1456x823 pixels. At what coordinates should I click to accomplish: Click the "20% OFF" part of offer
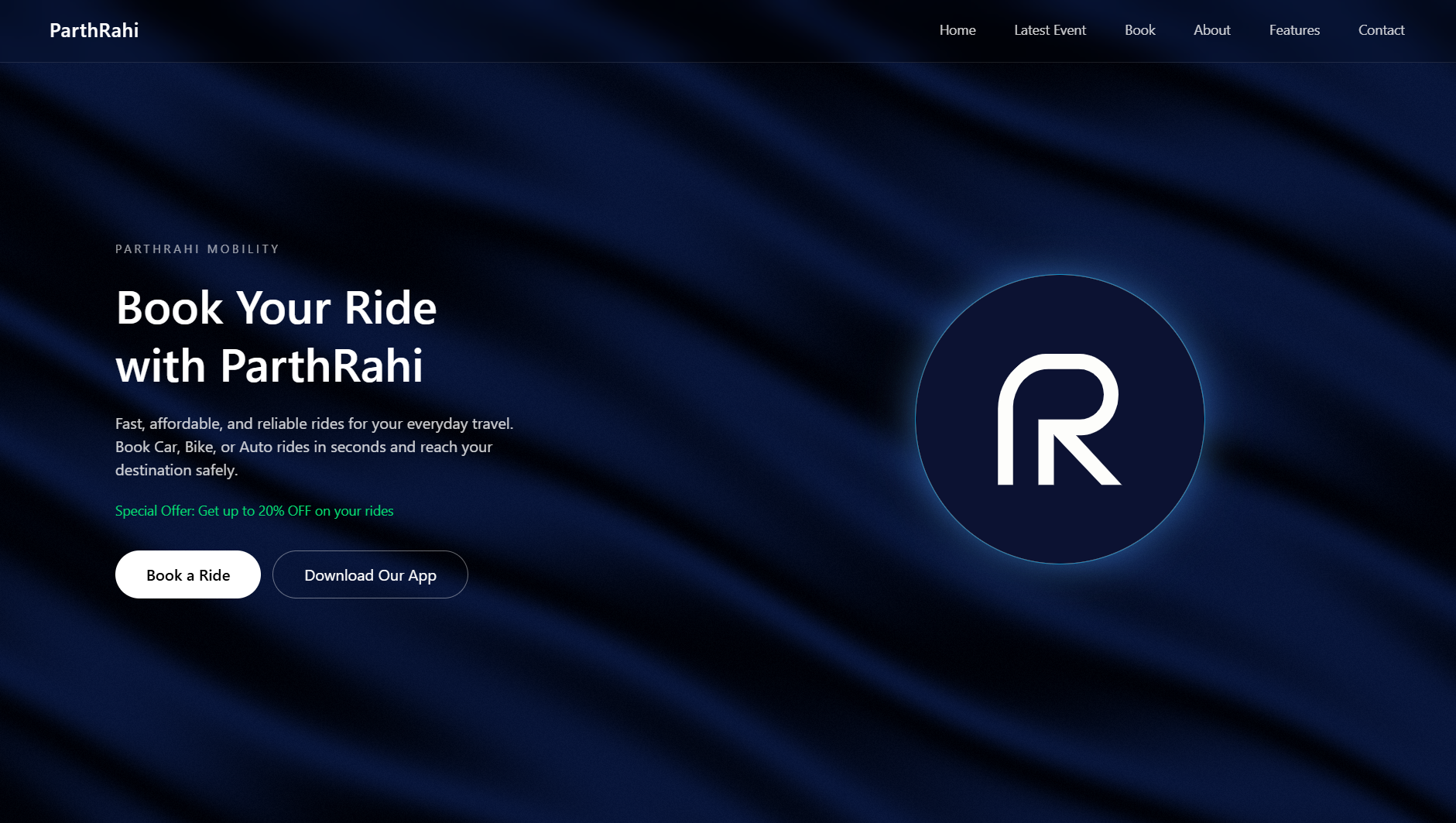coord(284,511)
